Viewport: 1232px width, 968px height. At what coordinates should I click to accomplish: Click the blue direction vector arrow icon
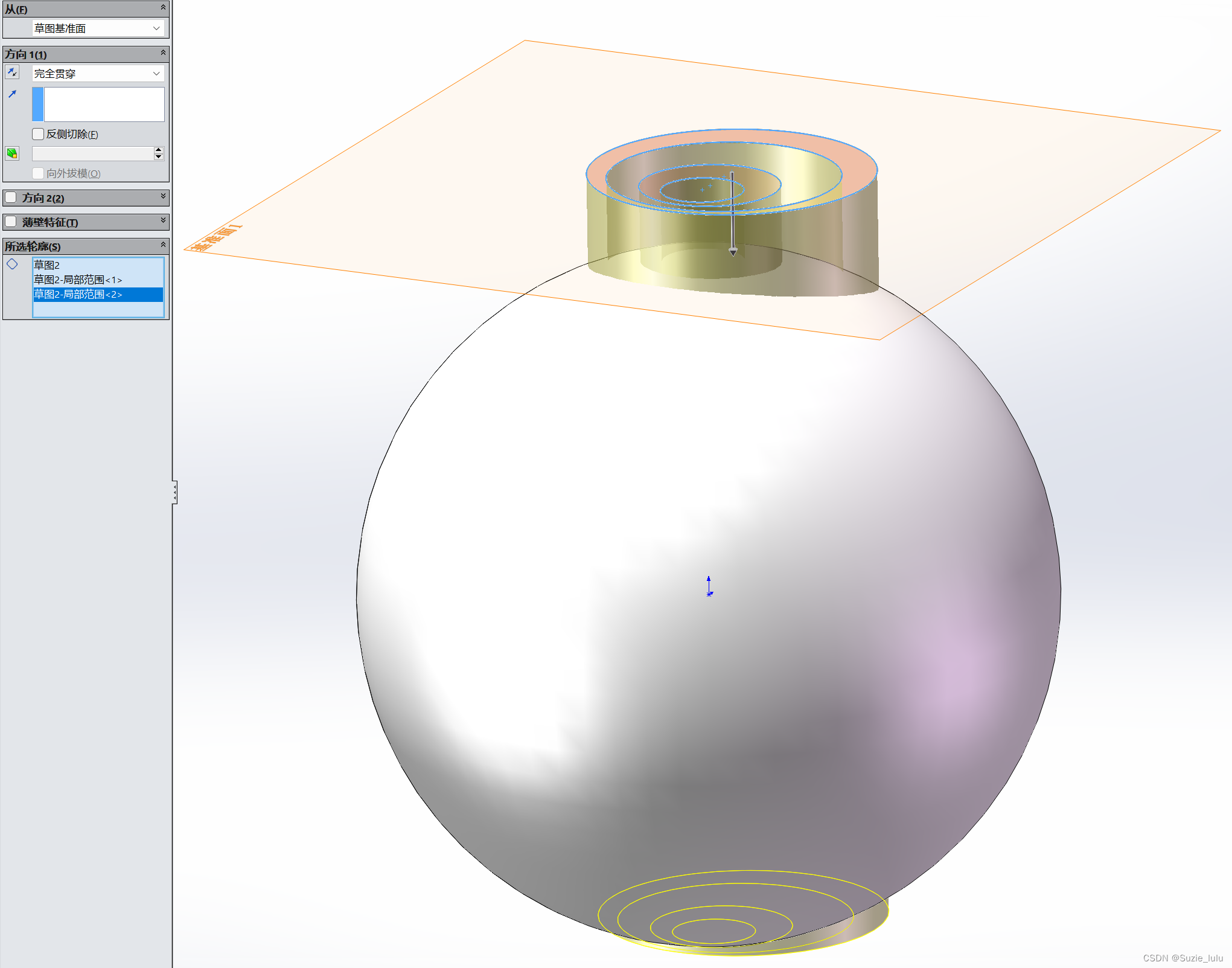pyautogui.click(x=12, y=94)
